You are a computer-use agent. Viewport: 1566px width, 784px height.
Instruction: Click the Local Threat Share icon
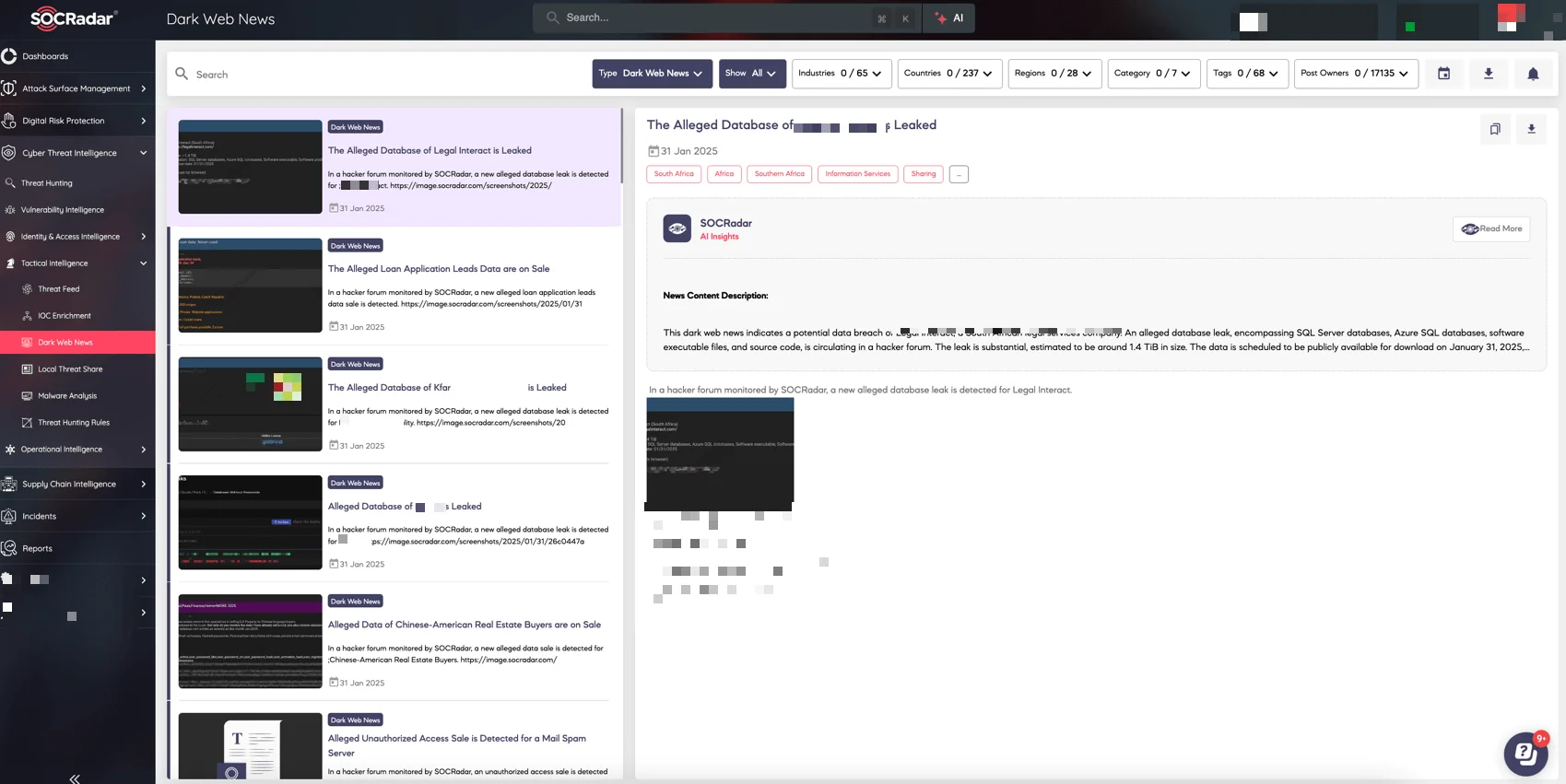point(28,369)
